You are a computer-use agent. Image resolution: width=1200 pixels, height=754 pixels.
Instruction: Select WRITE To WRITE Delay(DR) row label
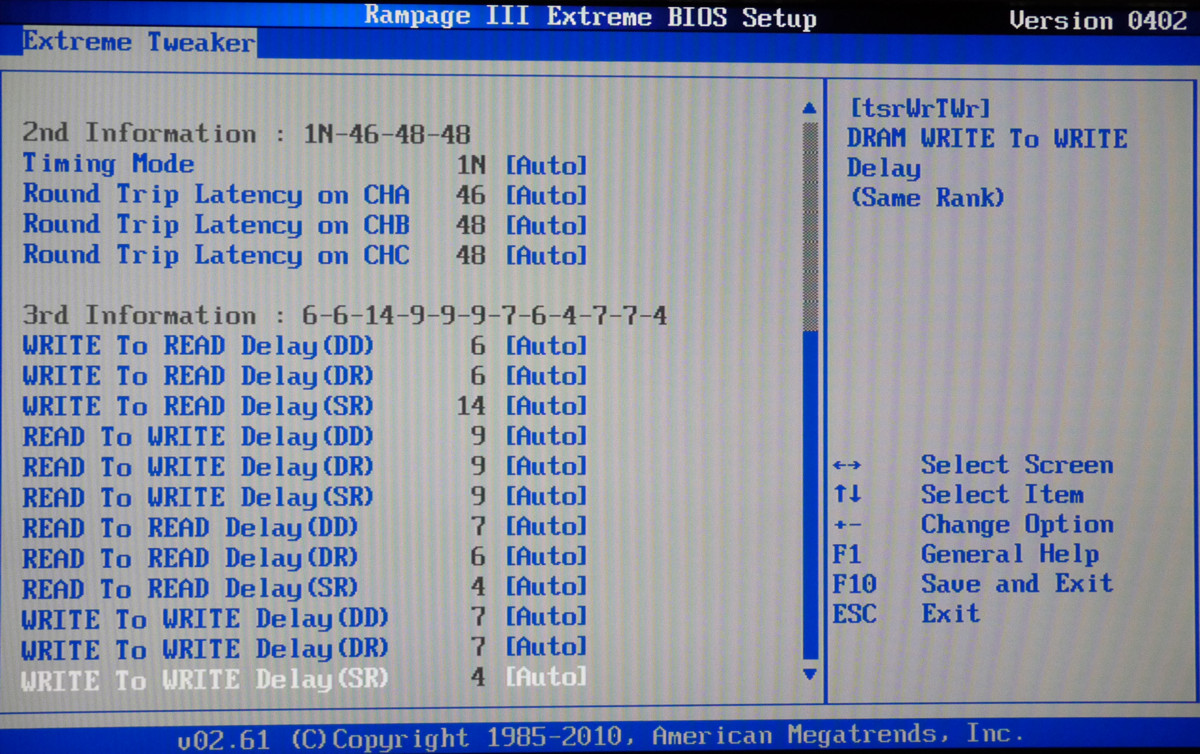pyautogui.click(x=205, y=648)
